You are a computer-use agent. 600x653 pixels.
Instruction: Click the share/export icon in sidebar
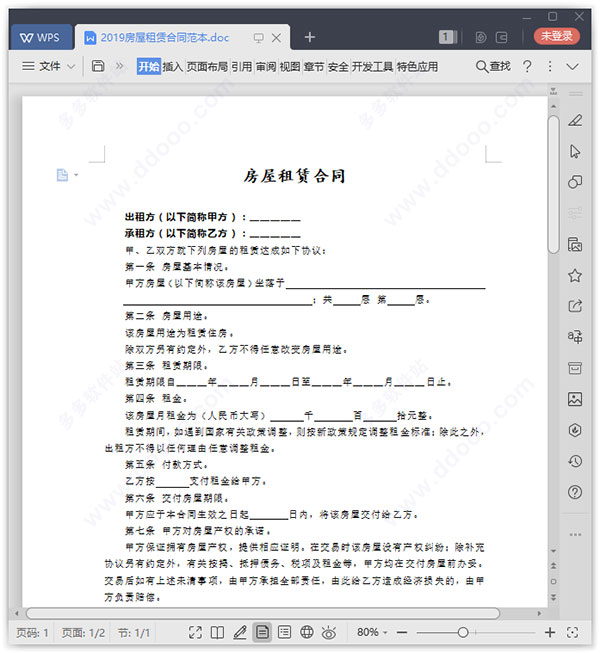(575, 306)
